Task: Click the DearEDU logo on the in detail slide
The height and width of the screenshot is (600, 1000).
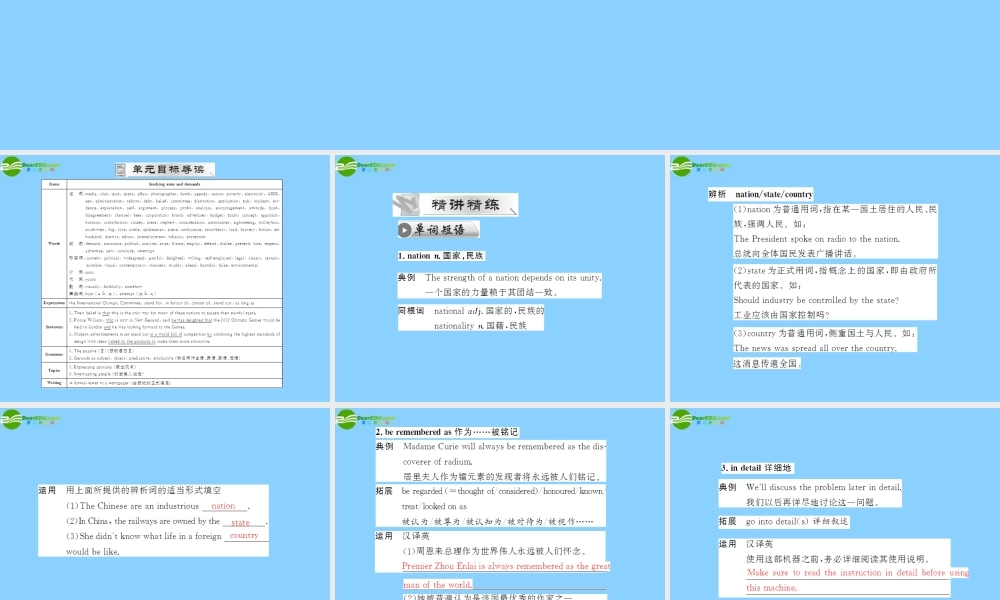Action: tap(700, 419)
